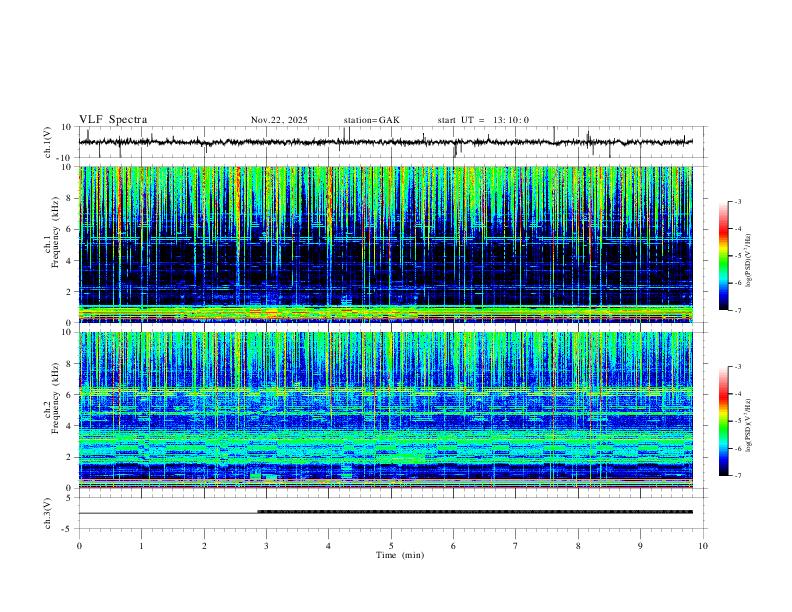Click the 'Time (min)' axis title
Viewport: 792px width, 612px height.
[x=400, y=555]
